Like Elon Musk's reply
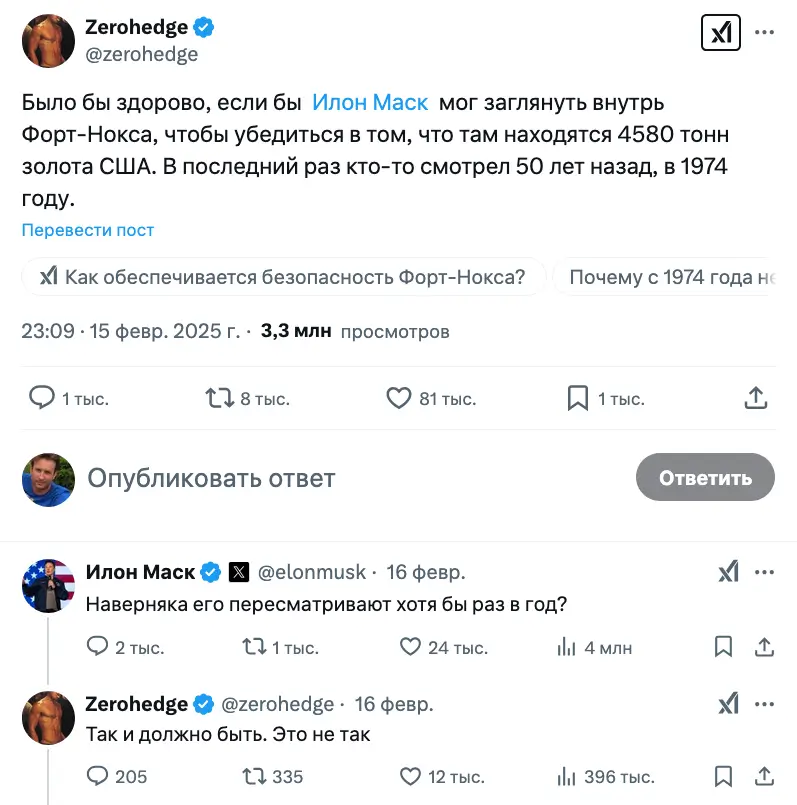This screenshot has width=797, height=805. 410,647
